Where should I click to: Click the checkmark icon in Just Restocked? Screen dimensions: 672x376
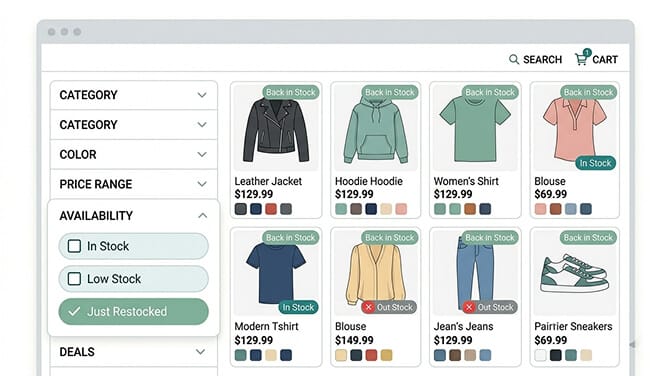[x=74, y=311]
